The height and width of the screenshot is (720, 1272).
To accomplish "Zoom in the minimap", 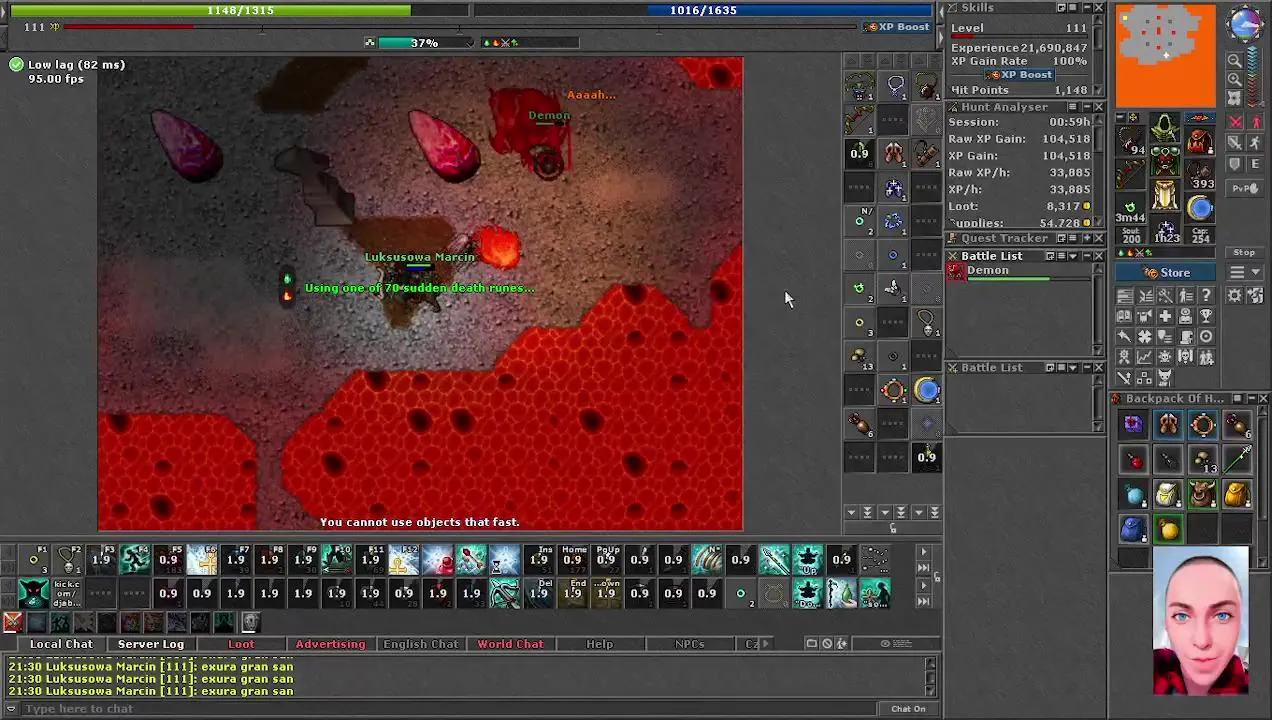I will pos(1235,80).
